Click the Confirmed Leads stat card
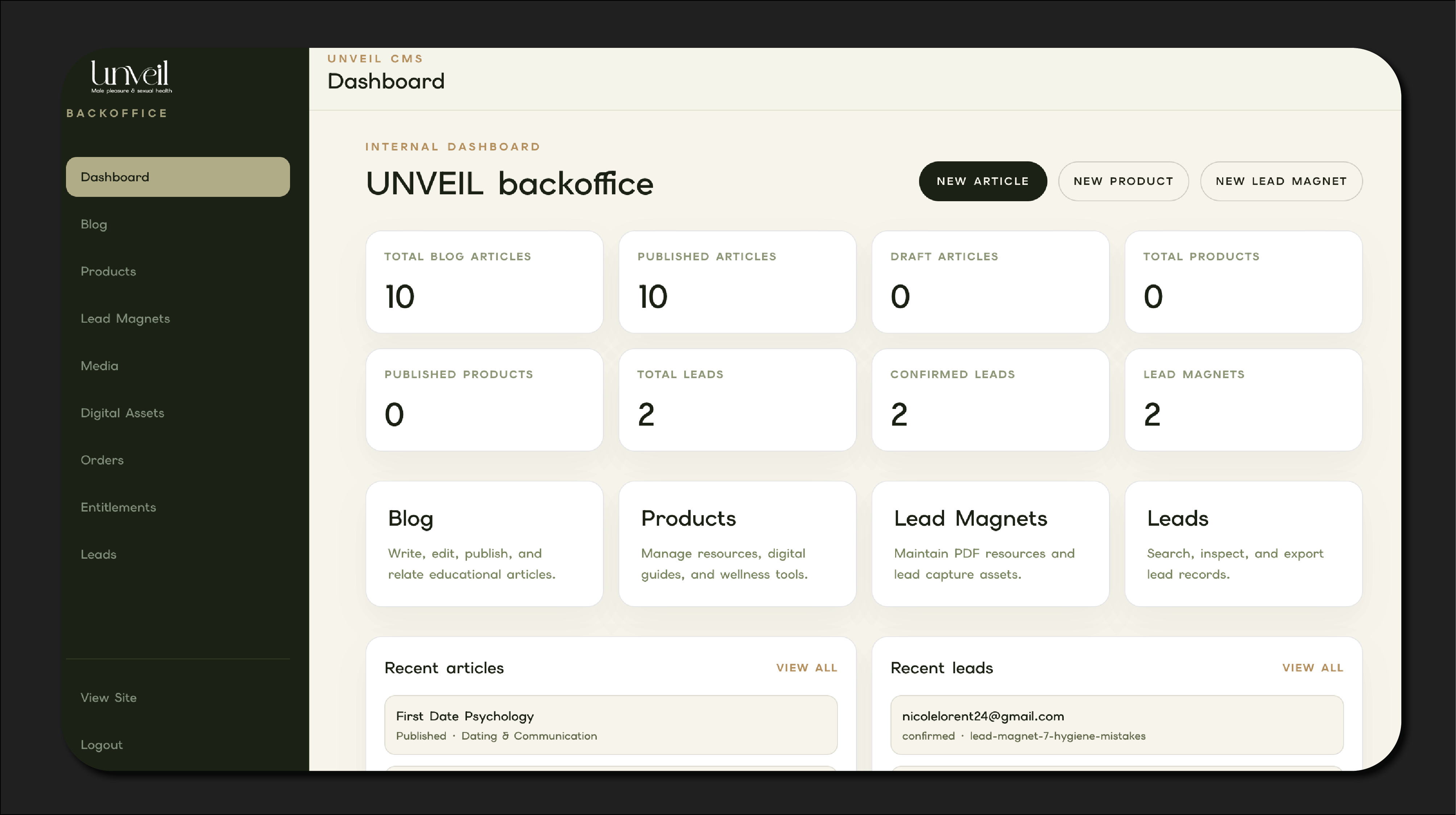1456x815 pixels. (x=990, y=400)
